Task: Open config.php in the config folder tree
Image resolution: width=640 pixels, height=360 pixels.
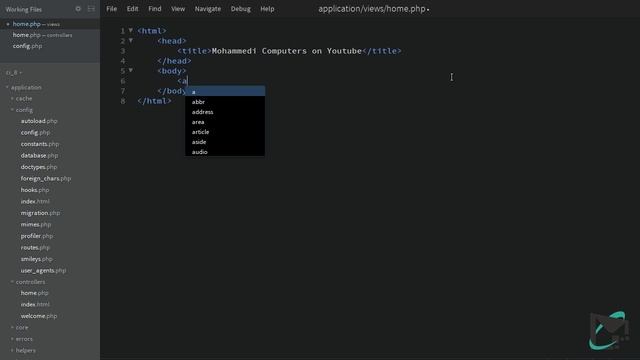Action: tap(35, 133)
